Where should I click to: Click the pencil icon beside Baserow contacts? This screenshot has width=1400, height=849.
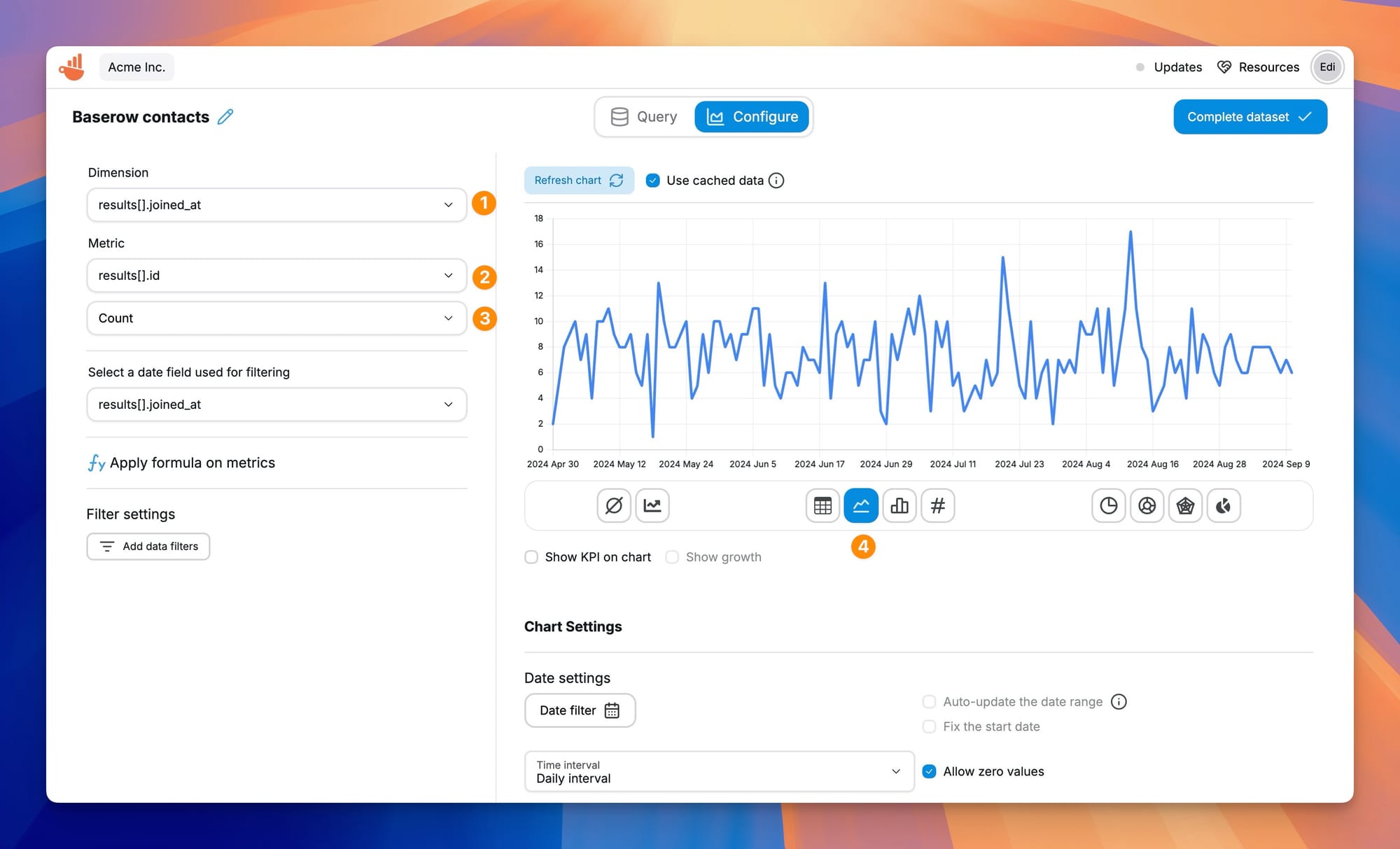[225, 117]
